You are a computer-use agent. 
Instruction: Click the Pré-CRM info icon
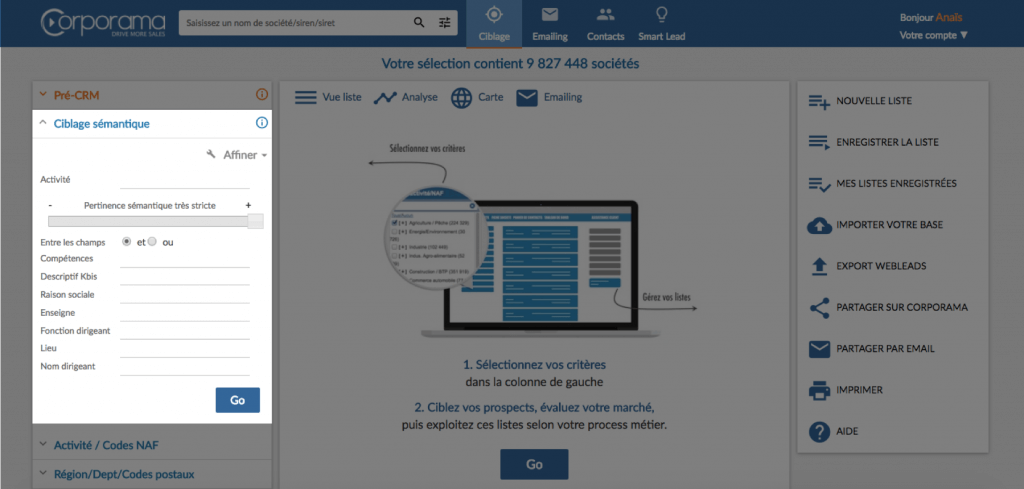[x=262, y=95]
